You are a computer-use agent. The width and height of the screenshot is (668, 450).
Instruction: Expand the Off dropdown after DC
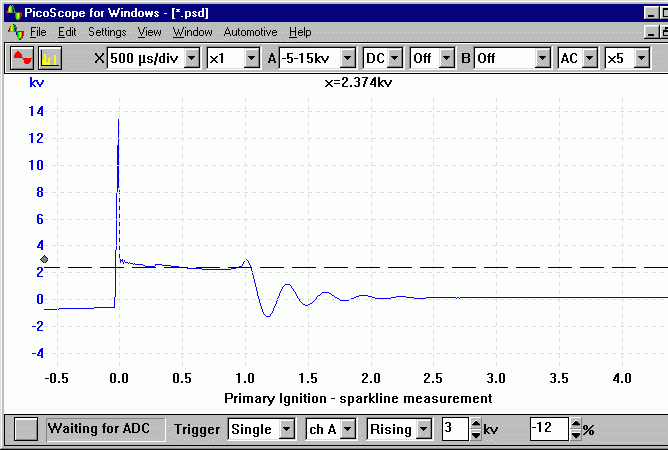[446, 58]
